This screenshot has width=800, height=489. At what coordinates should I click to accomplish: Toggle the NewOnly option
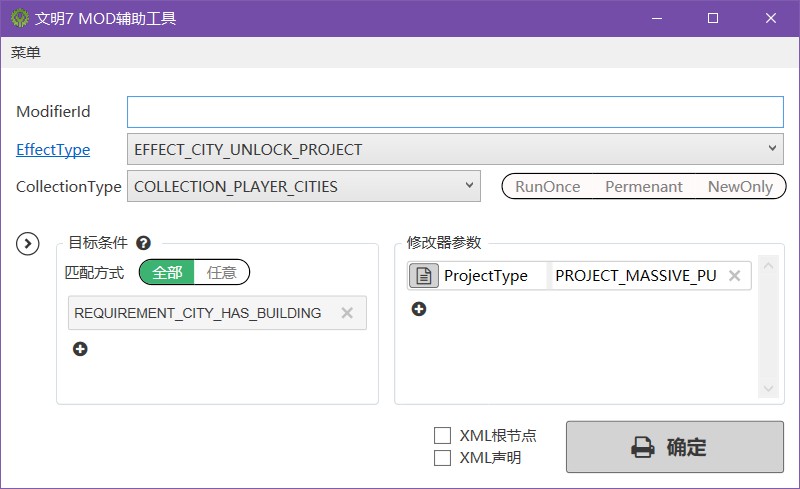click(x=740, y=187)
